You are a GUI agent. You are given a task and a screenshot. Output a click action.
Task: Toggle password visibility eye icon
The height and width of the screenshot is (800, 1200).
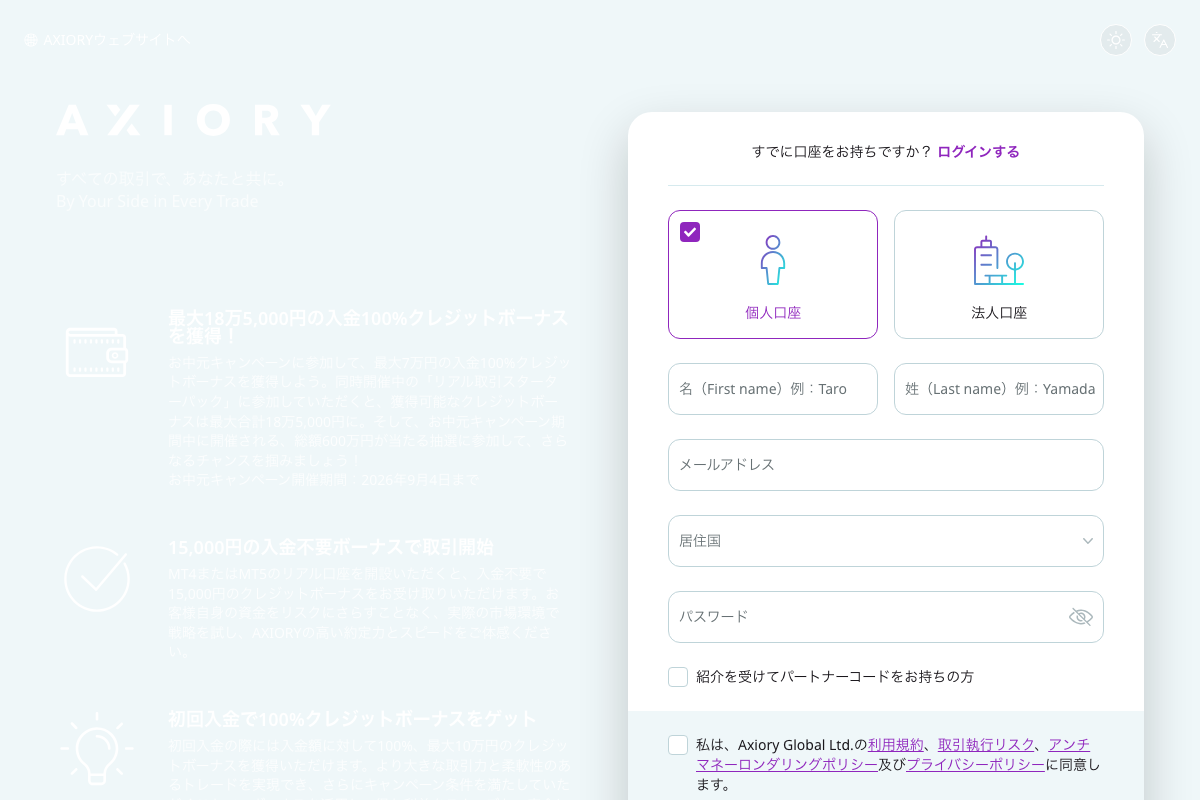1081,617
